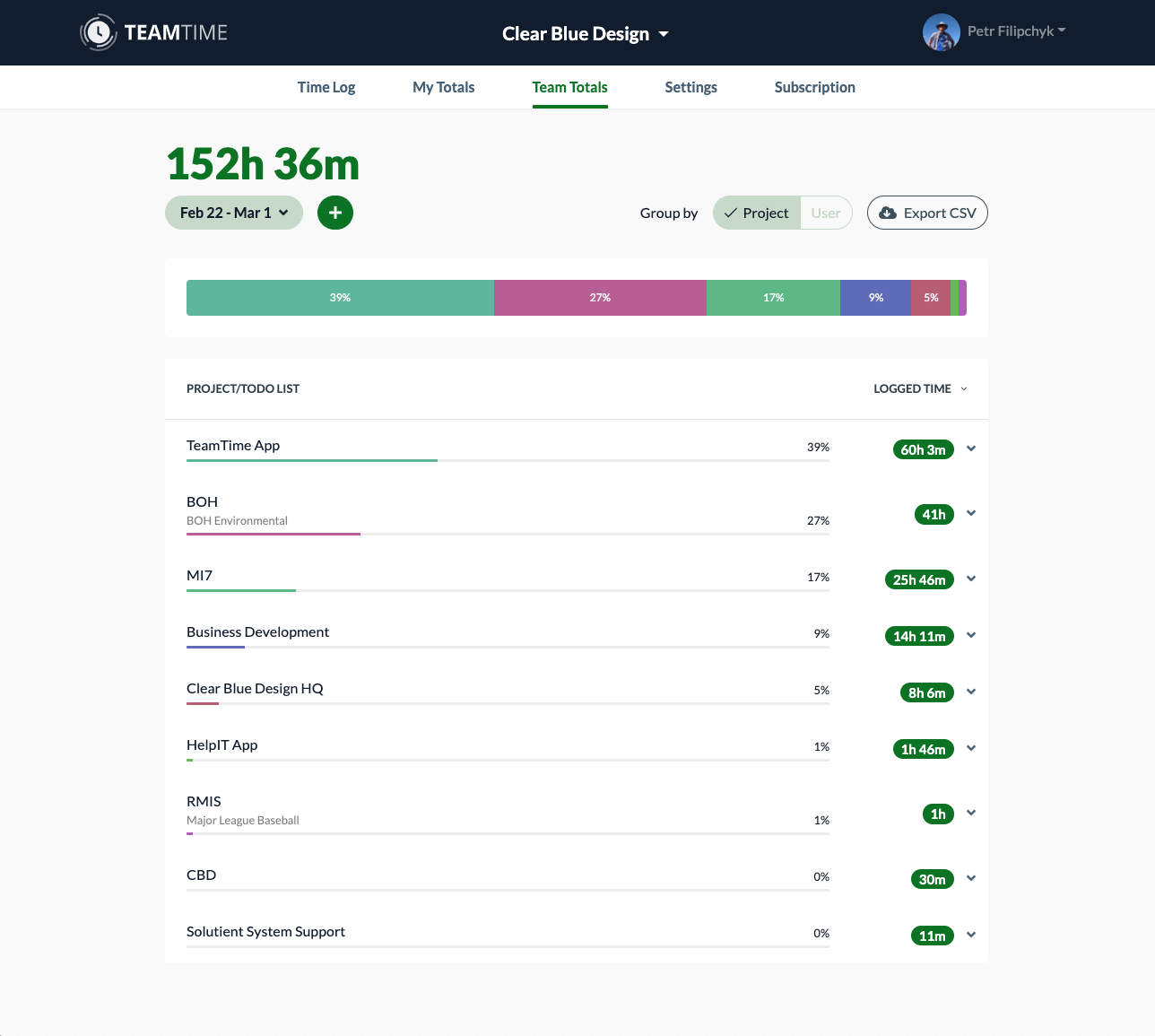Click the 1h 46m time badge

point(924,749)
